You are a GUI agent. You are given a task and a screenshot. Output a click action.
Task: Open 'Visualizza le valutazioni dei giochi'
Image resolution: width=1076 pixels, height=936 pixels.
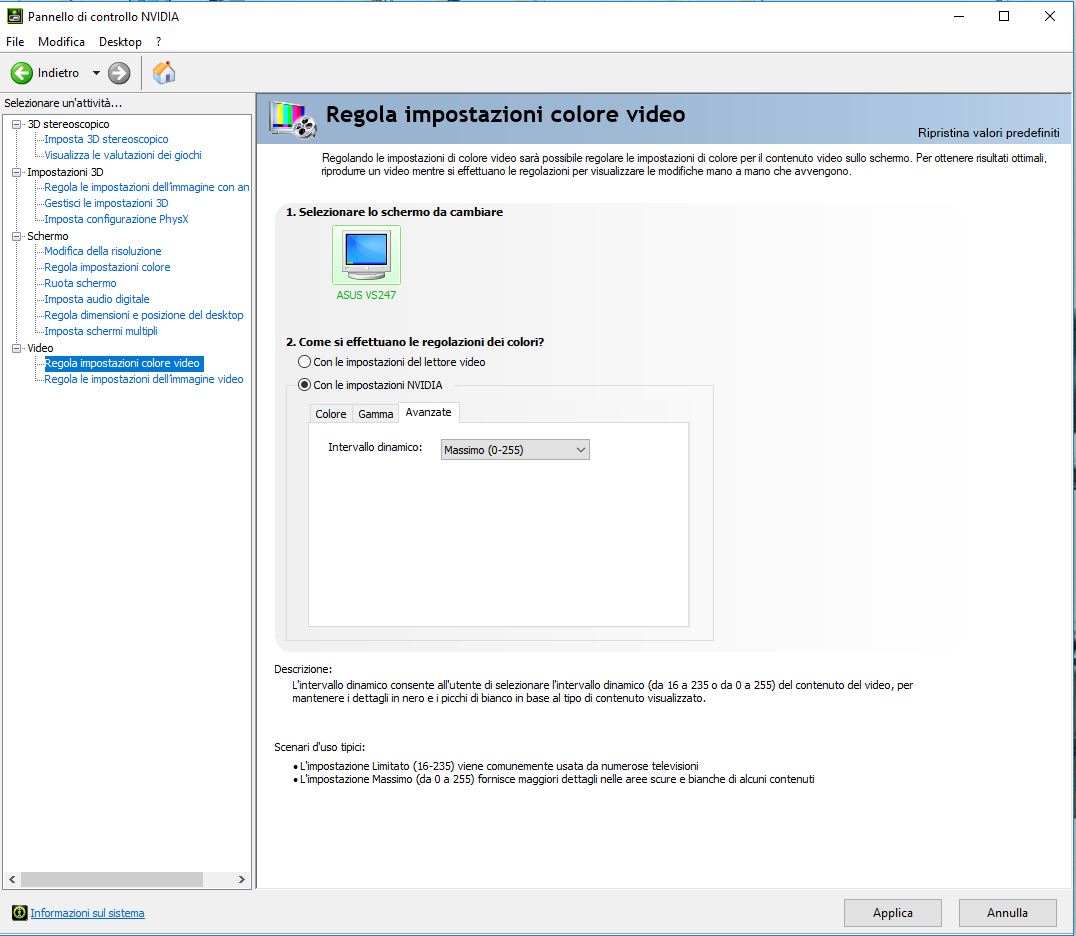pos(123,155)
